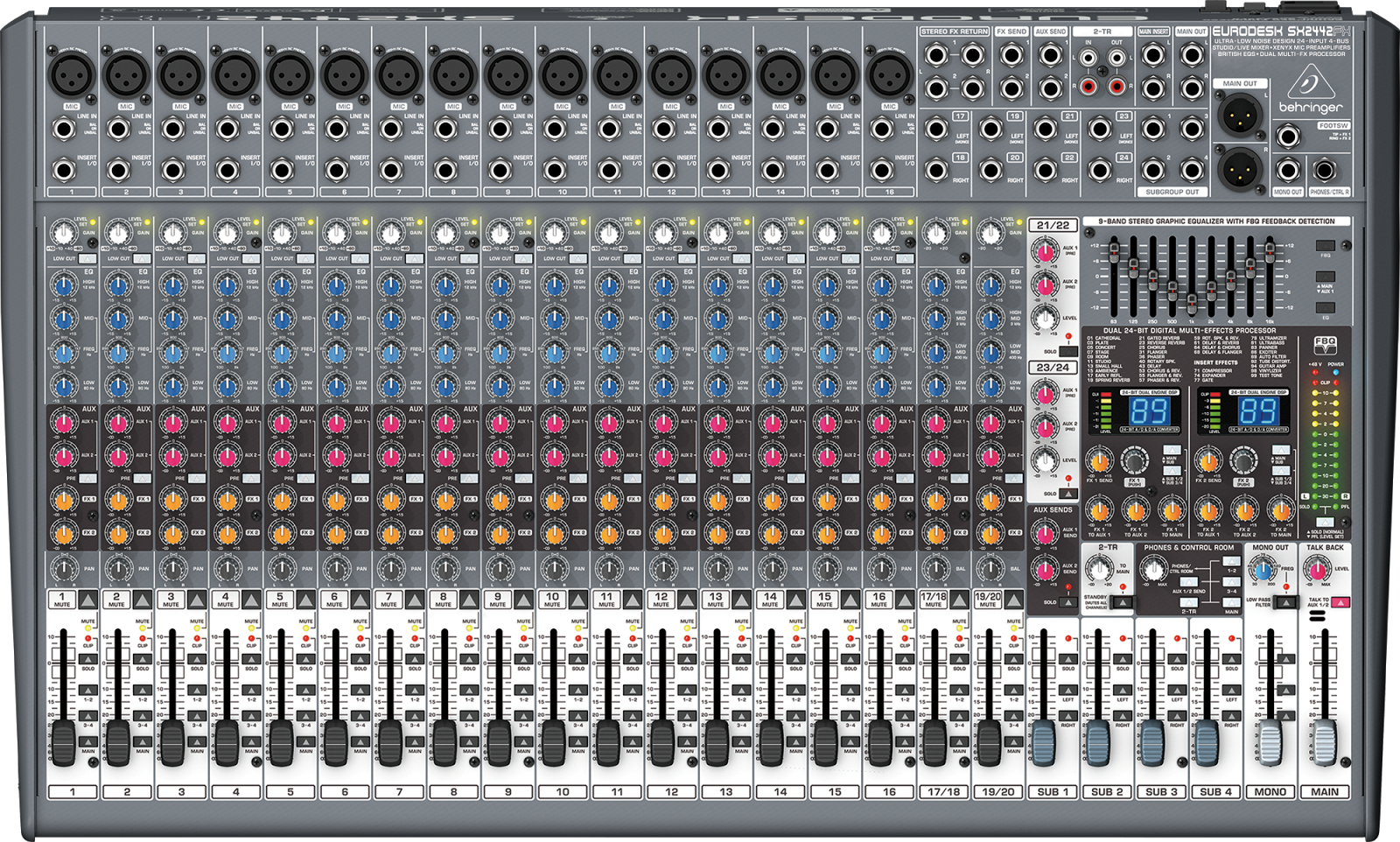Image resolution: width=1400 pixels, height=842 pixels.
Task: Click the Phones/Ctrl R headphone jack
Action: [1325, 170]
